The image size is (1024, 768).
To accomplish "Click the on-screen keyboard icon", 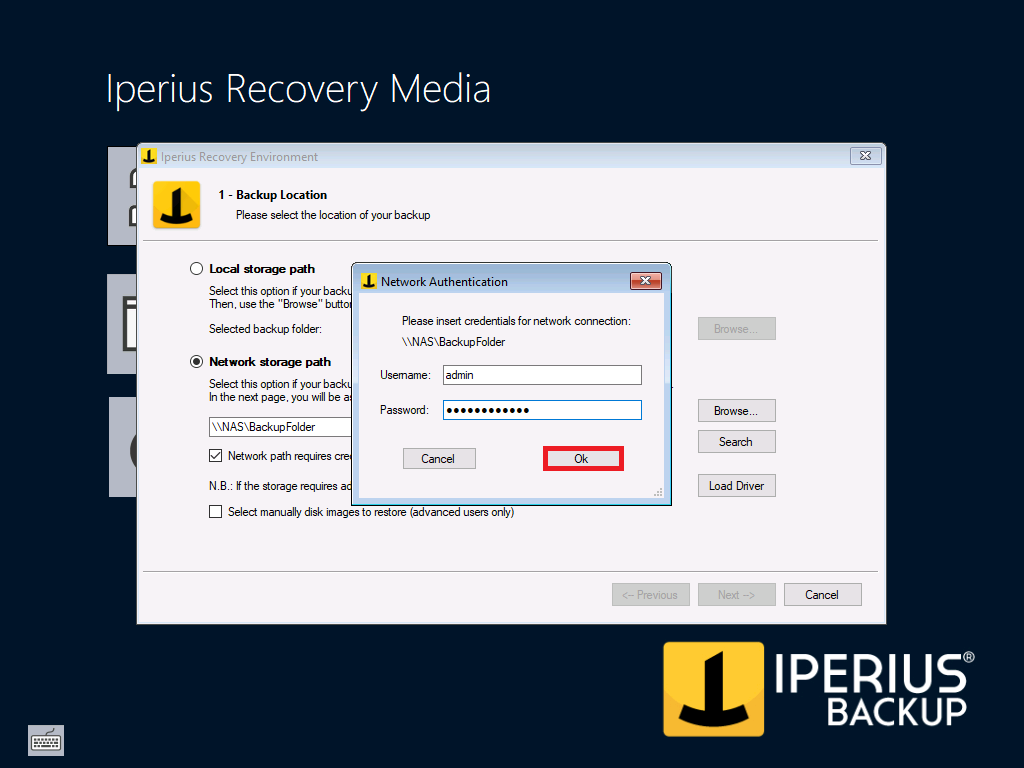I will (x=46, y=741).
